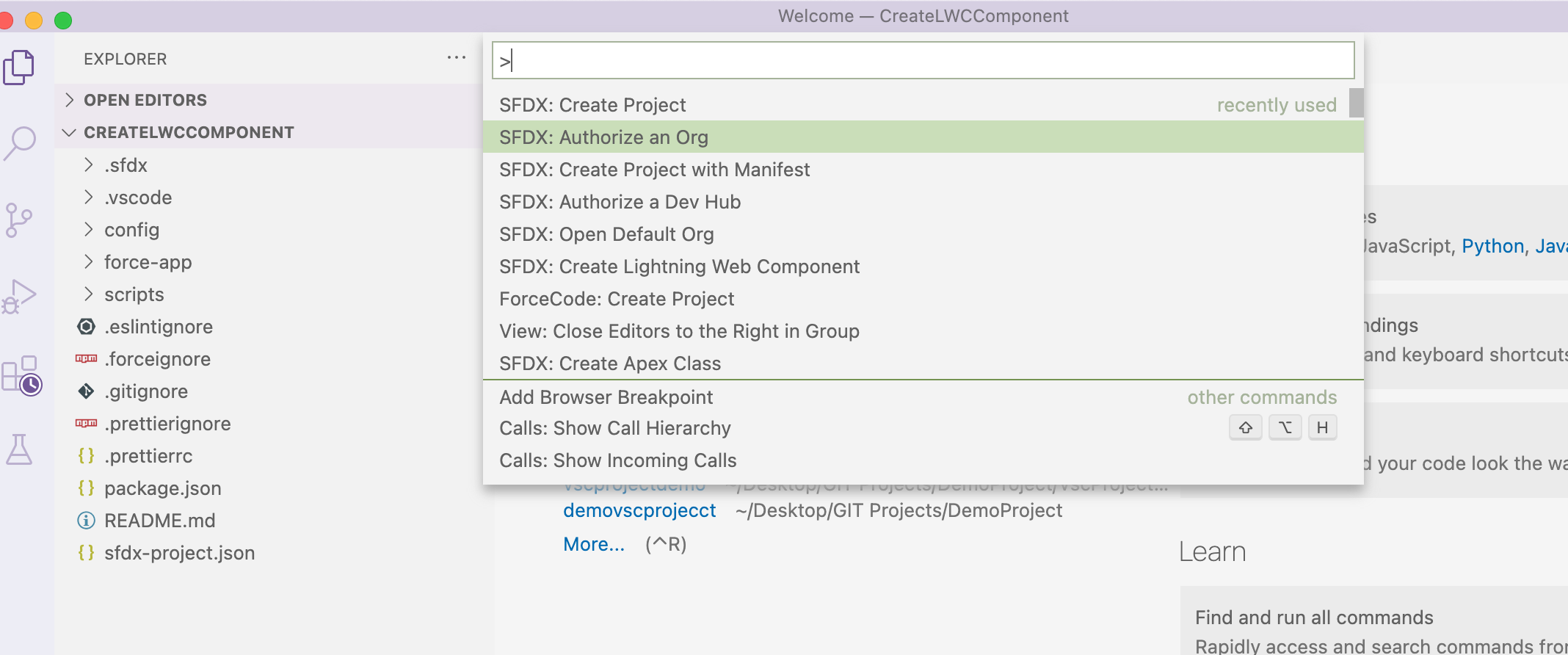The height and width of the screenshot is (655, 1568).
Task: Click the command palette input field
Action: coord(922,60)
